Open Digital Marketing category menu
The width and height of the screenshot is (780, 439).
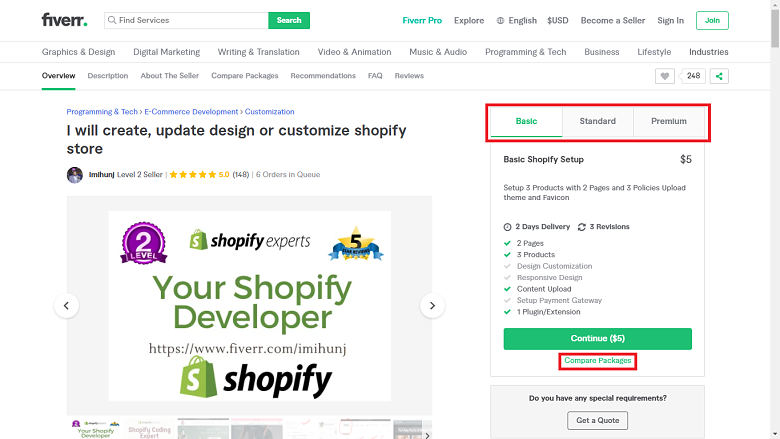(167, 52)
